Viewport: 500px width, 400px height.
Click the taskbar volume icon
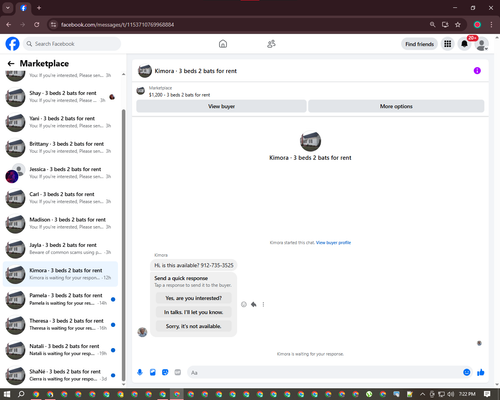pos(451,394)
